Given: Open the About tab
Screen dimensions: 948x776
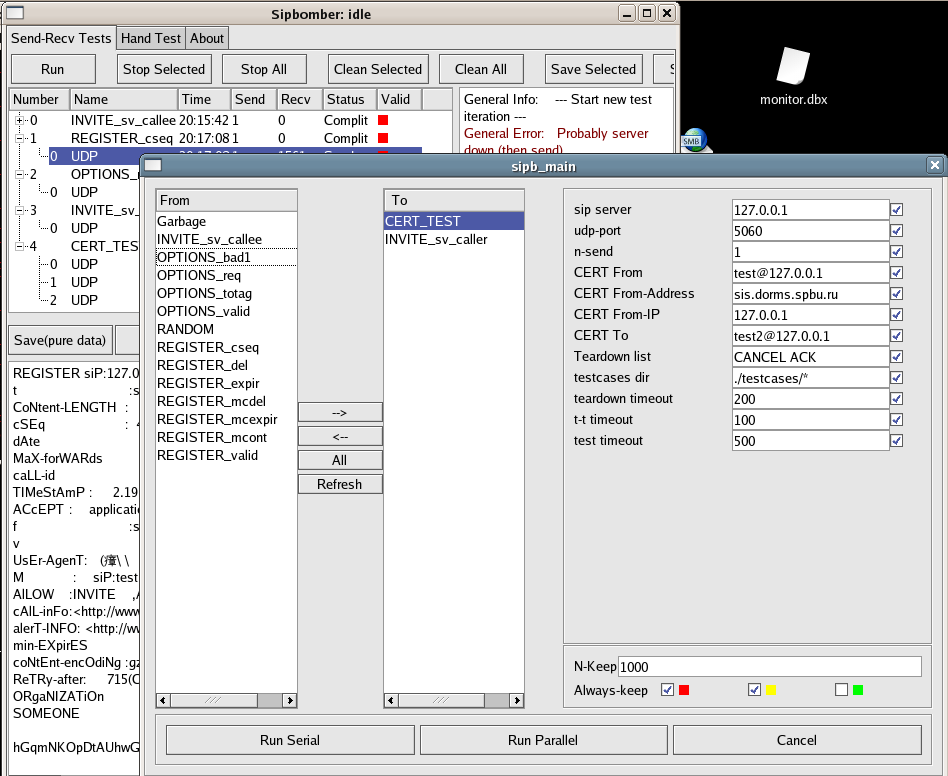Looking at the screenshot, I should coord(207,38).
